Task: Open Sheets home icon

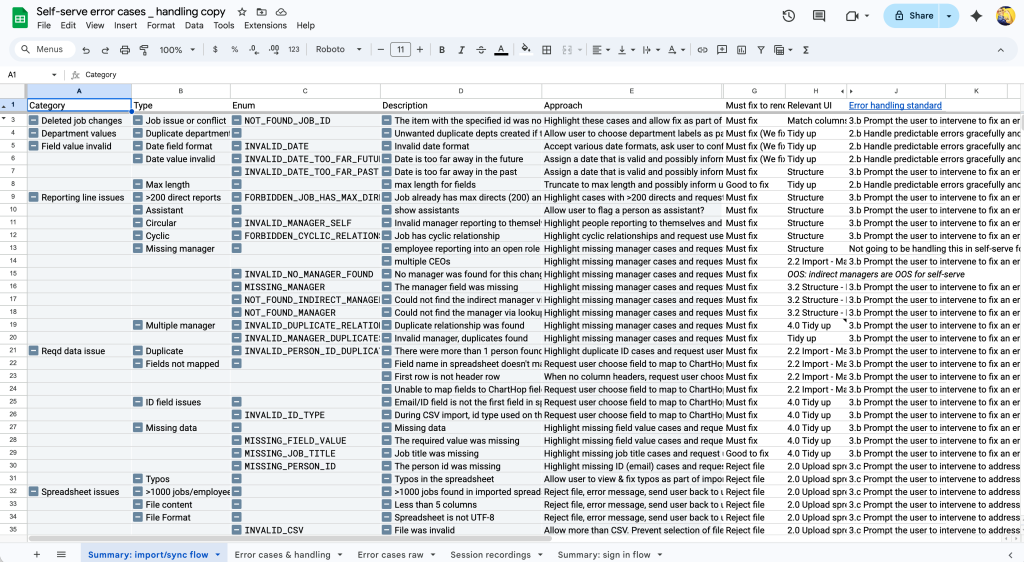Action: pos(20,18)
